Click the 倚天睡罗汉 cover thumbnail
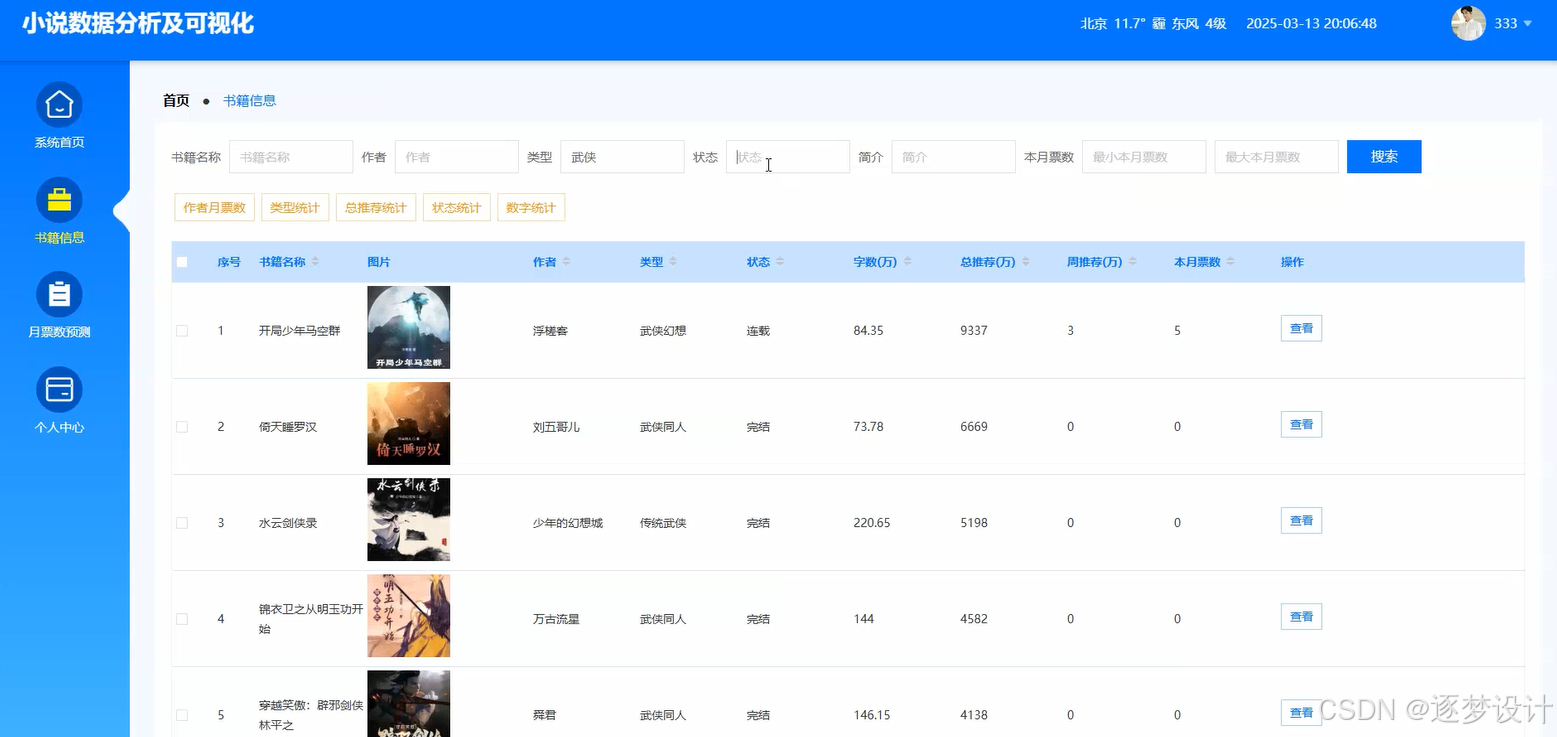This screenshot has width=1557, height=737. pyautogui.click(x=408, y=423)
